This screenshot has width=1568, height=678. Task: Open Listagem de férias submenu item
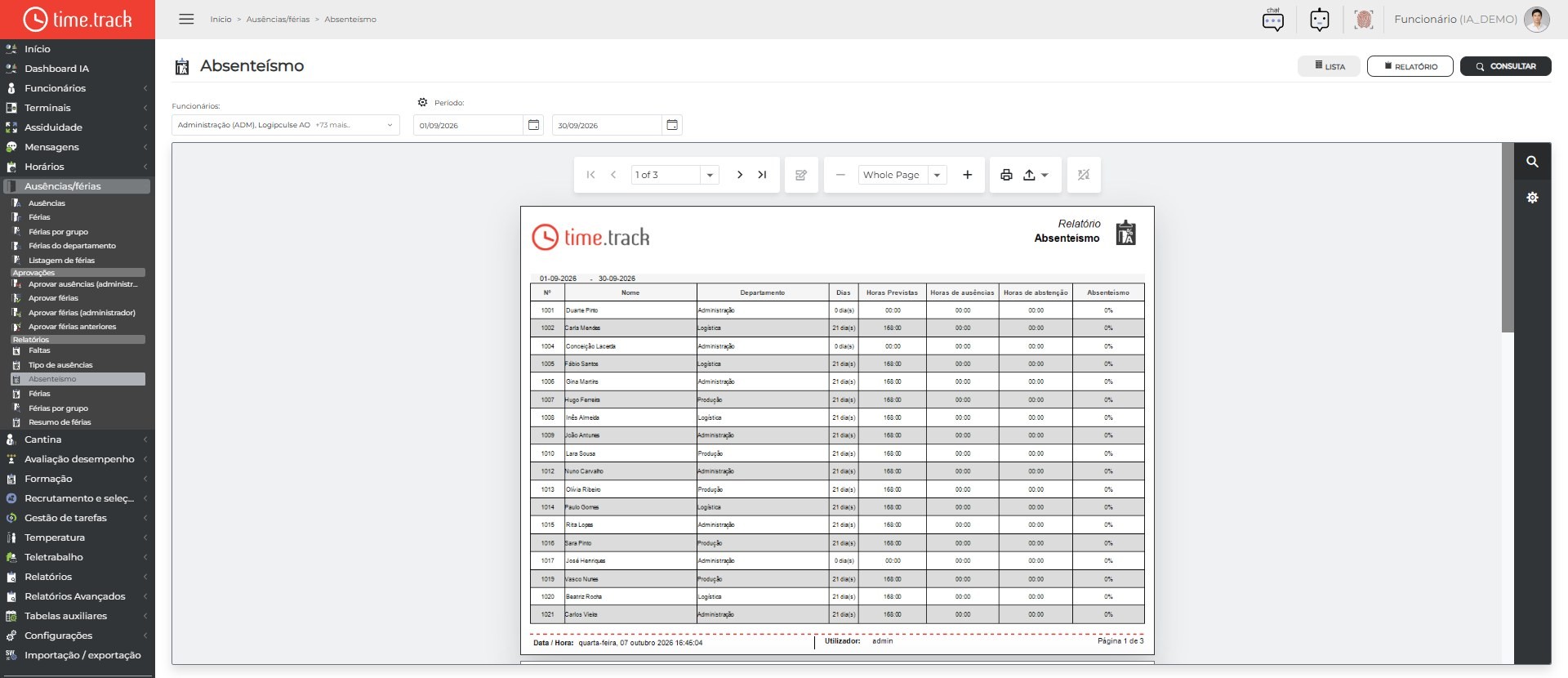pyautogui.click(x=61, y=261)
